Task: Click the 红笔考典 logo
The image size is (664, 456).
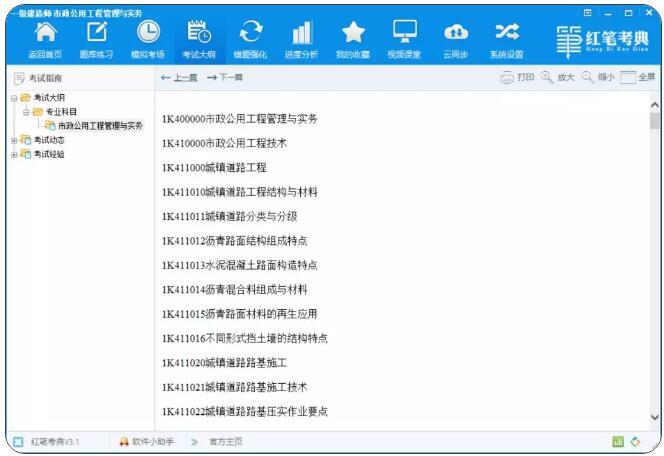Action: 602,41
